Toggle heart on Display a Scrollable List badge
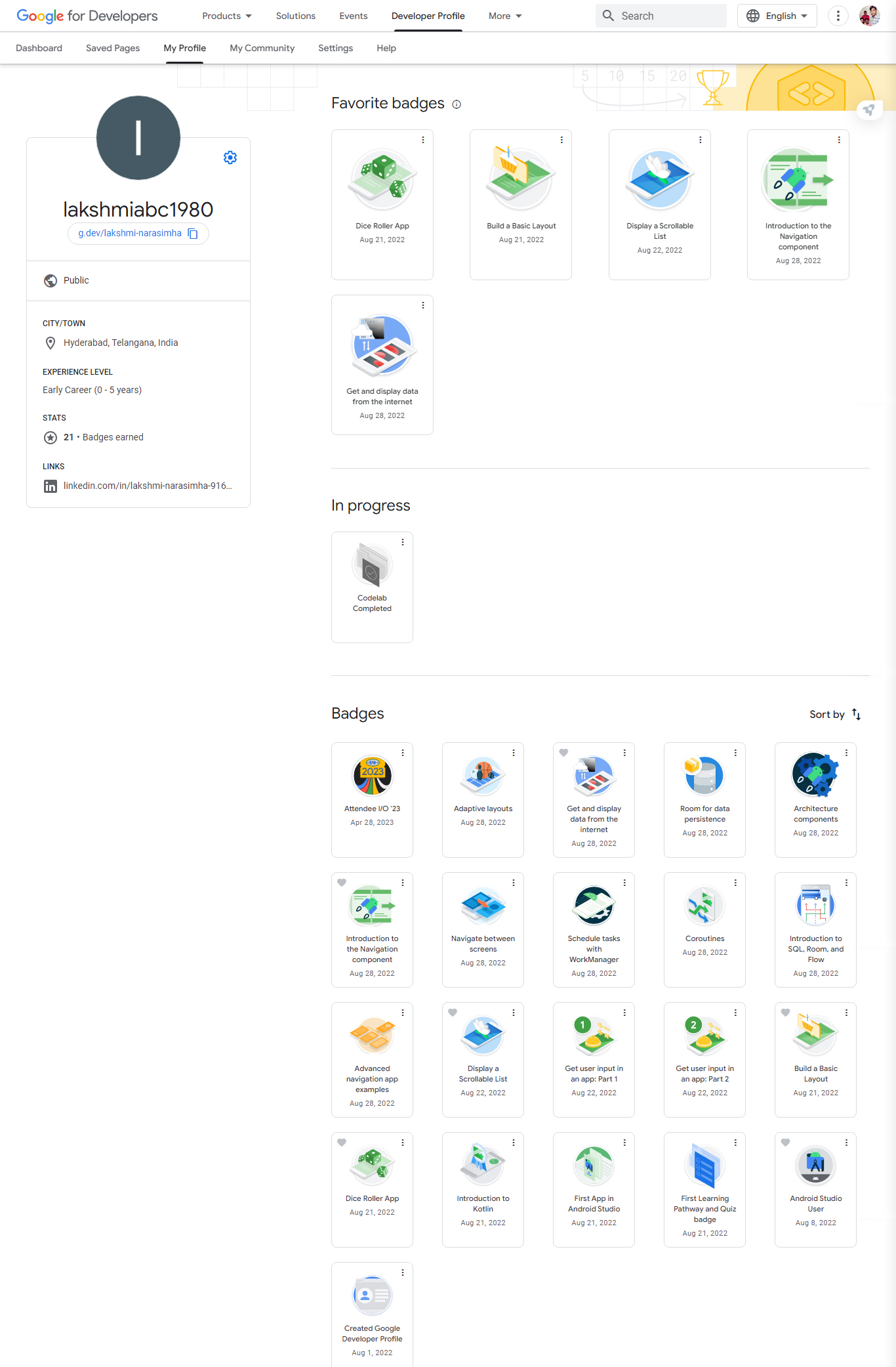The image size is (896, 1367). tap(453, 1013)
